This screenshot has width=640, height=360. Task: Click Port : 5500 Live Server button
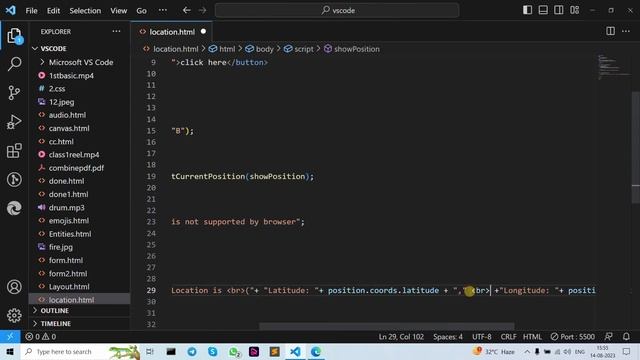point(572,337)
